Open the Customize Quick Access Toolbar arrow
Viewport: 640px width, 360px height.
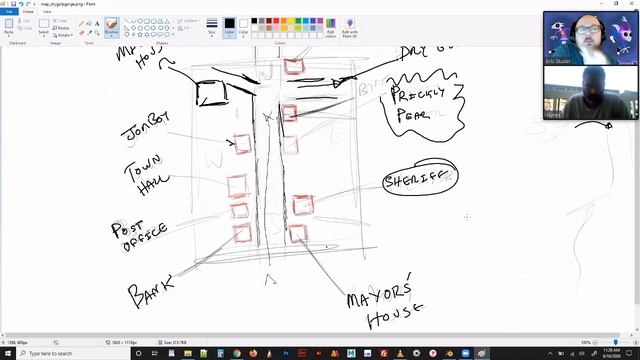35,4
